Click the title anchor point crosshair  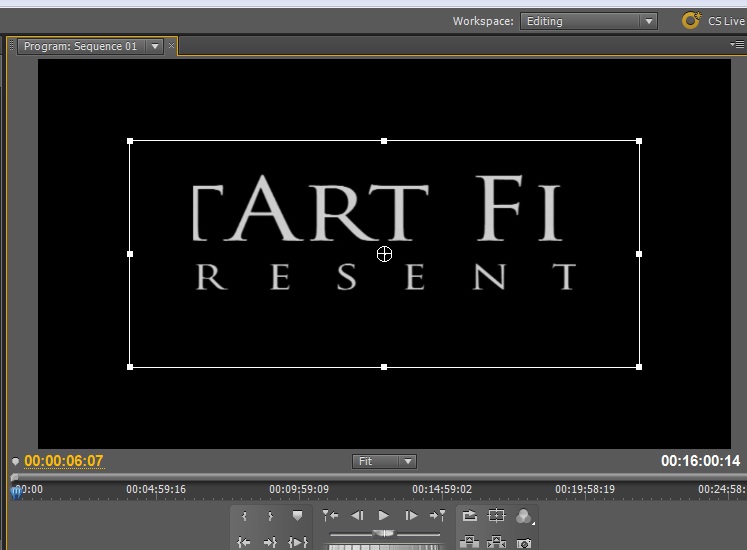point(384,254)
